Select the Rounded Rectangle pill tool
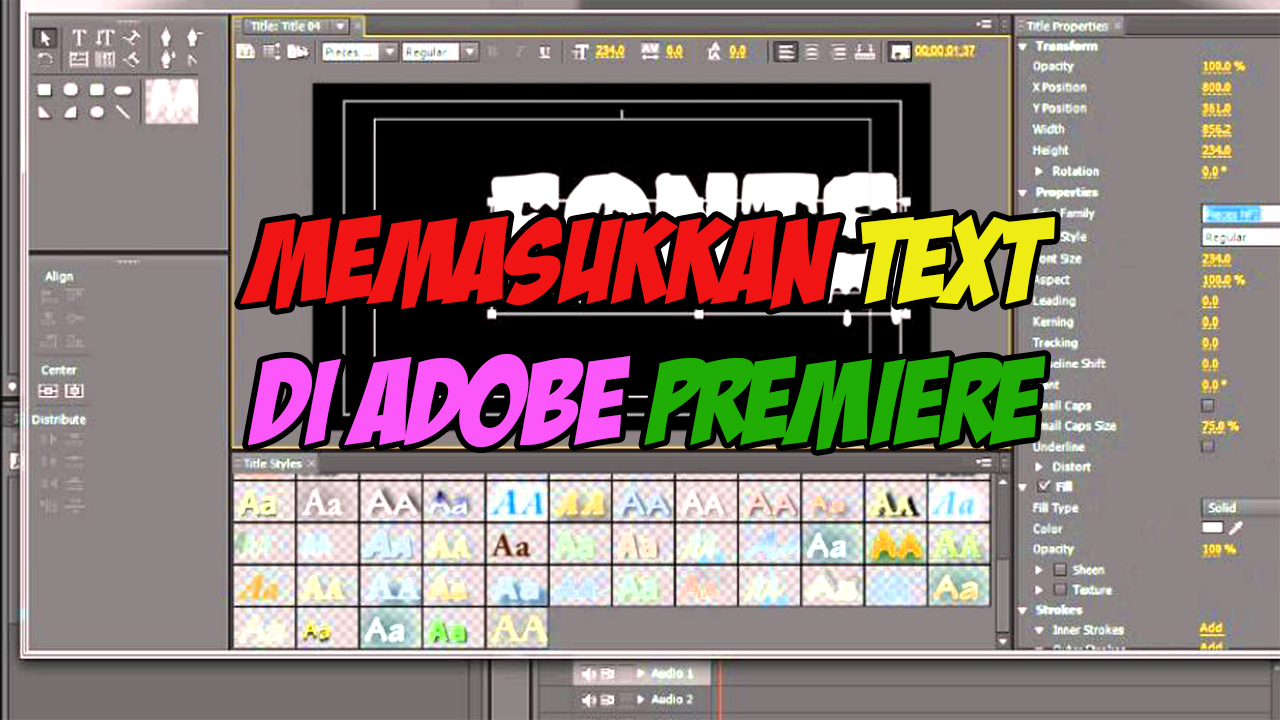1280x720 pixels. 123,90
